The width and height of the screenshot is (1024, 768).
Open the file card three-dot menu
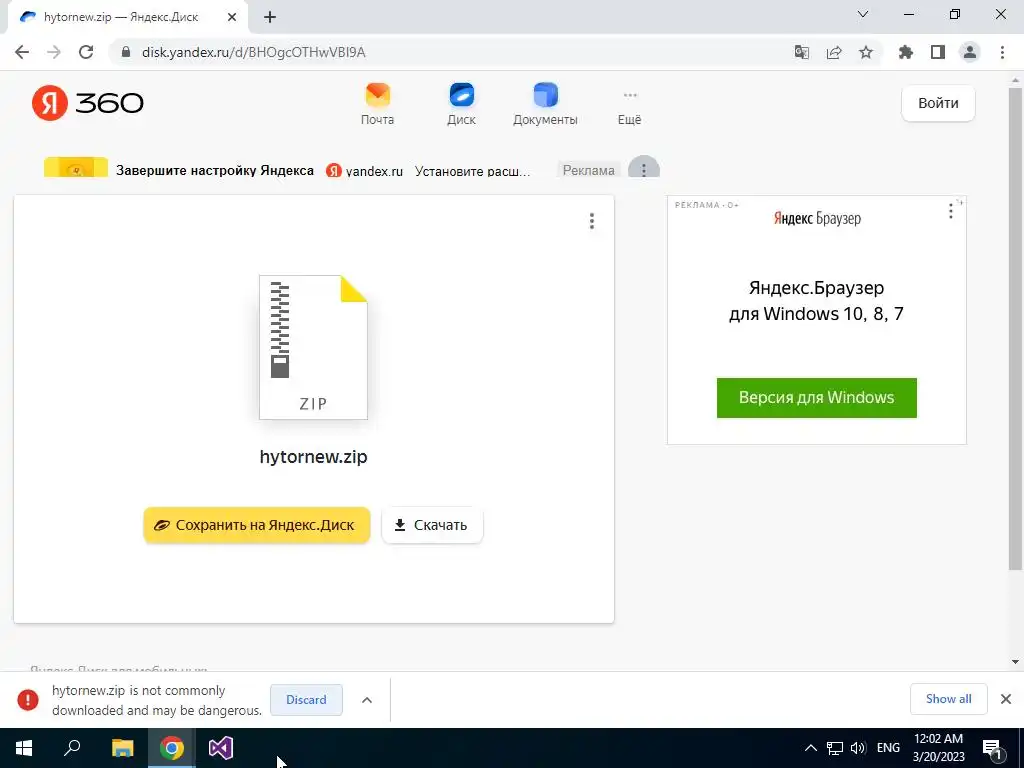click(x=592, y=221)
